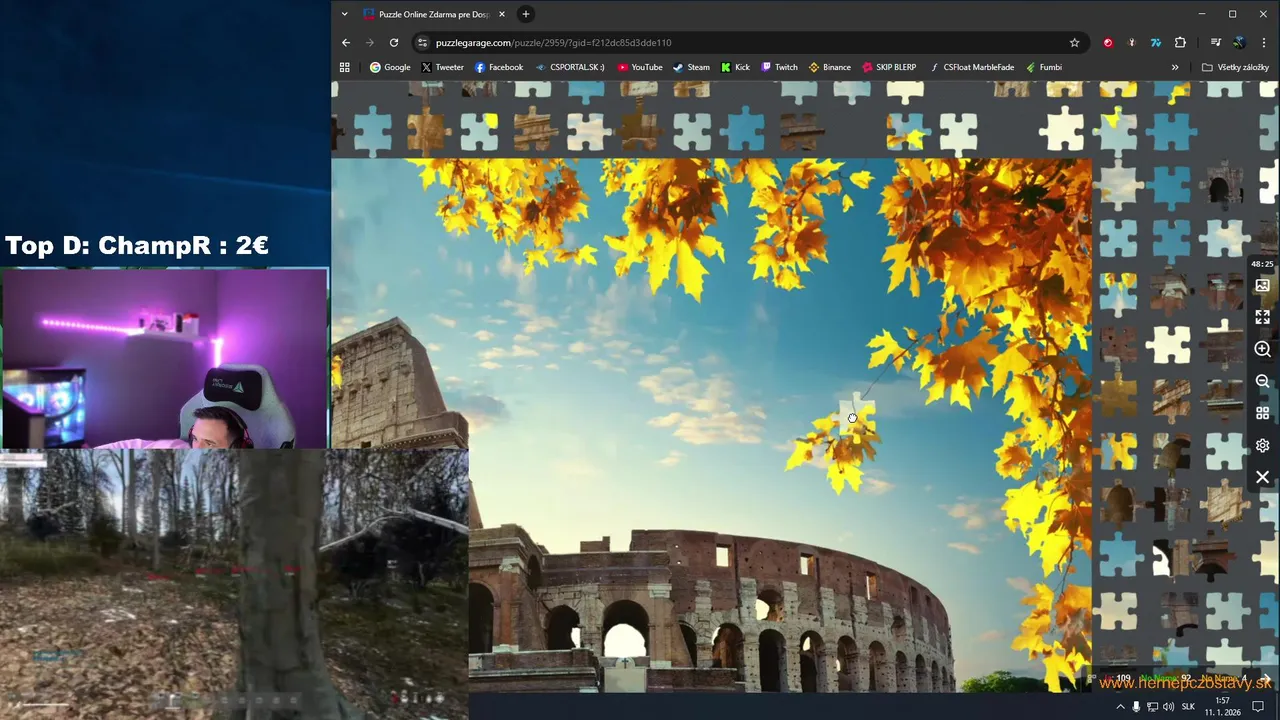Click the puzzle timer 48:25

[x=1262, y=264]
